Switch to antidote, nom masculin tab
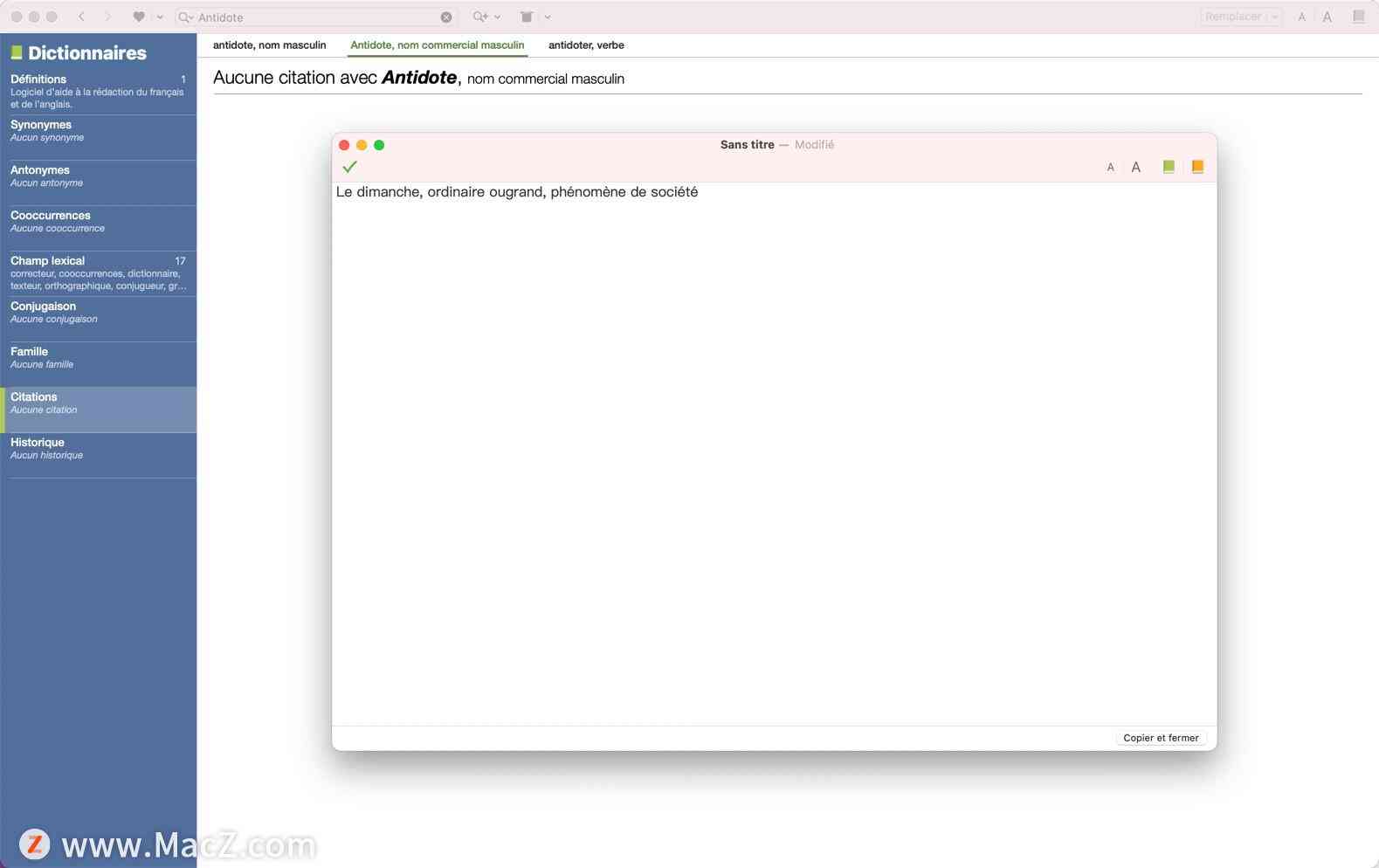The width and height of the screenshot is (1379, 868). pos(269,45)
